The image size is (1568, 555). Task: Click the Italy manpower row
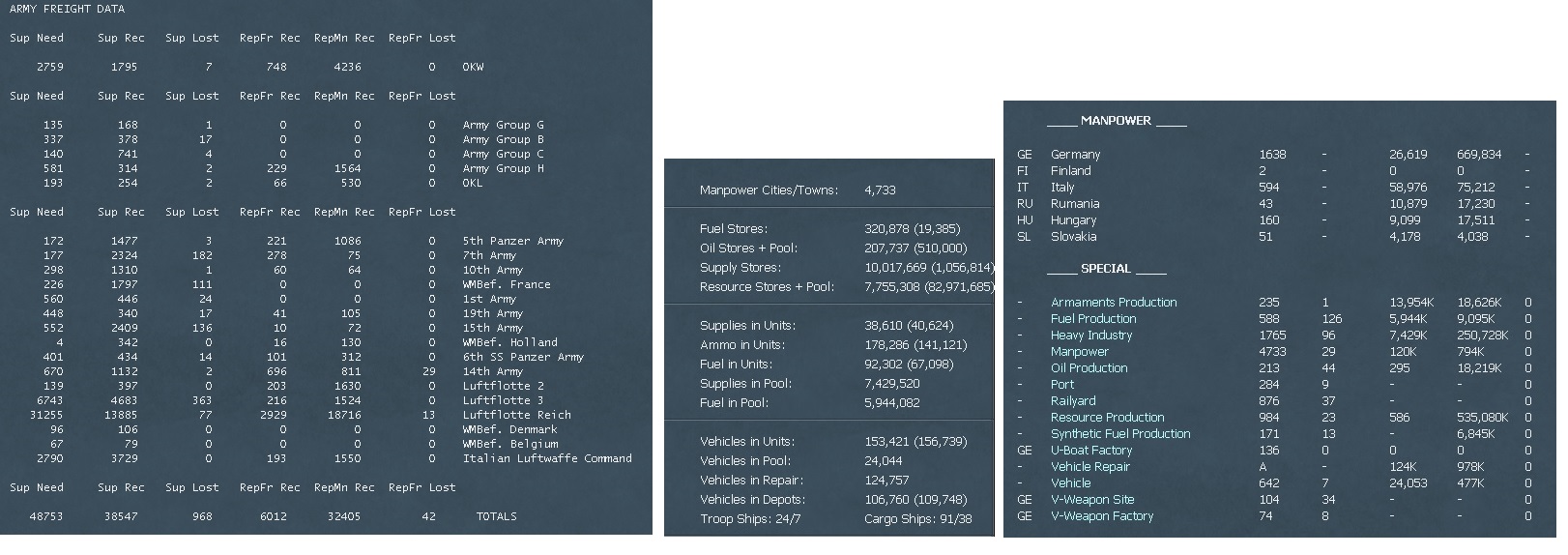click(1062, 188)
